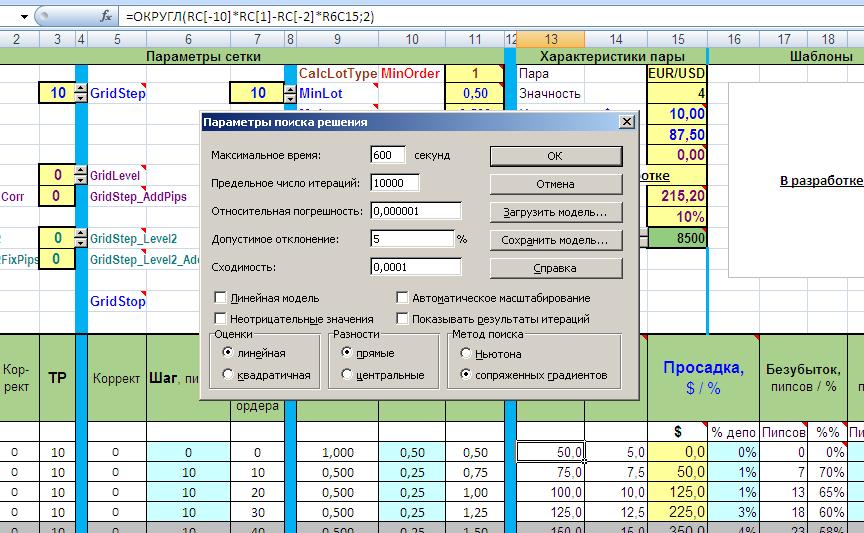The width and height of the screenshot is (864, 533).
Task: Close the Параметры поиска решения dialog
Action: tap(627, 122)
